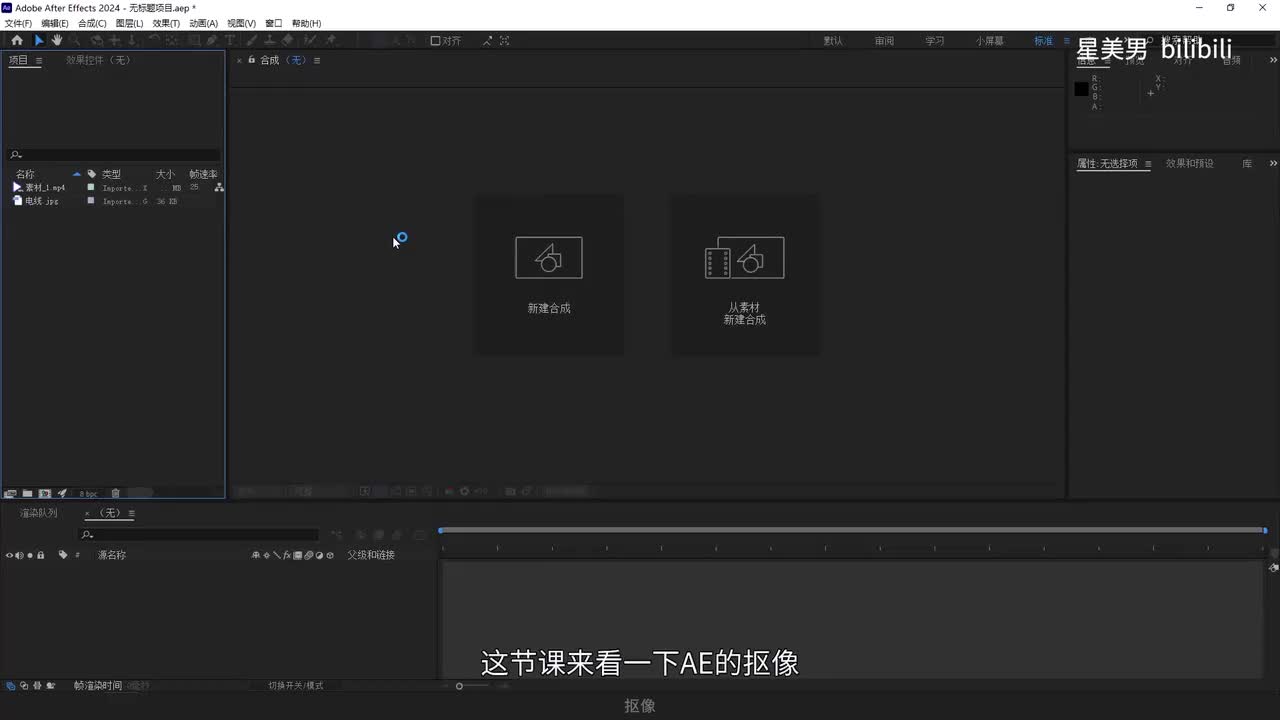Enable the 对齐 snapping checkbox
This screenshot has width=1280, height=720.
click(435, 41)
